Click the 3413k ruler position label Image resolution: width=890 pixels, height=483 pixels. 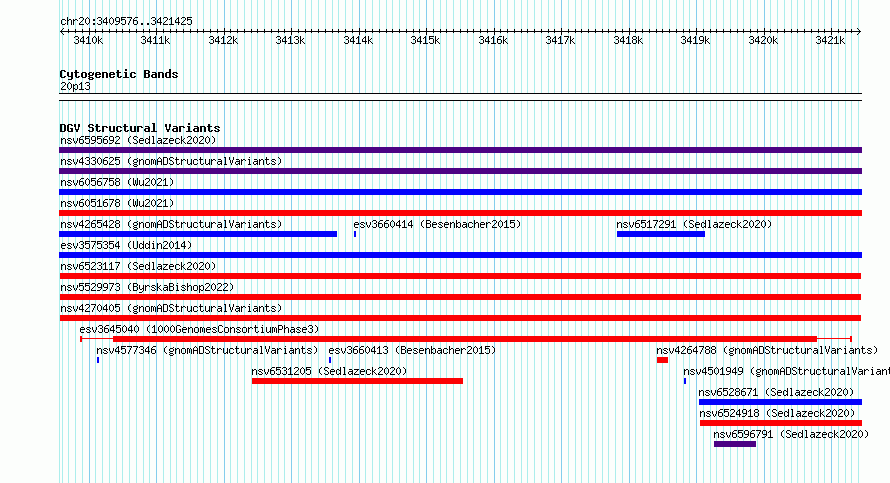pos(291,40)
